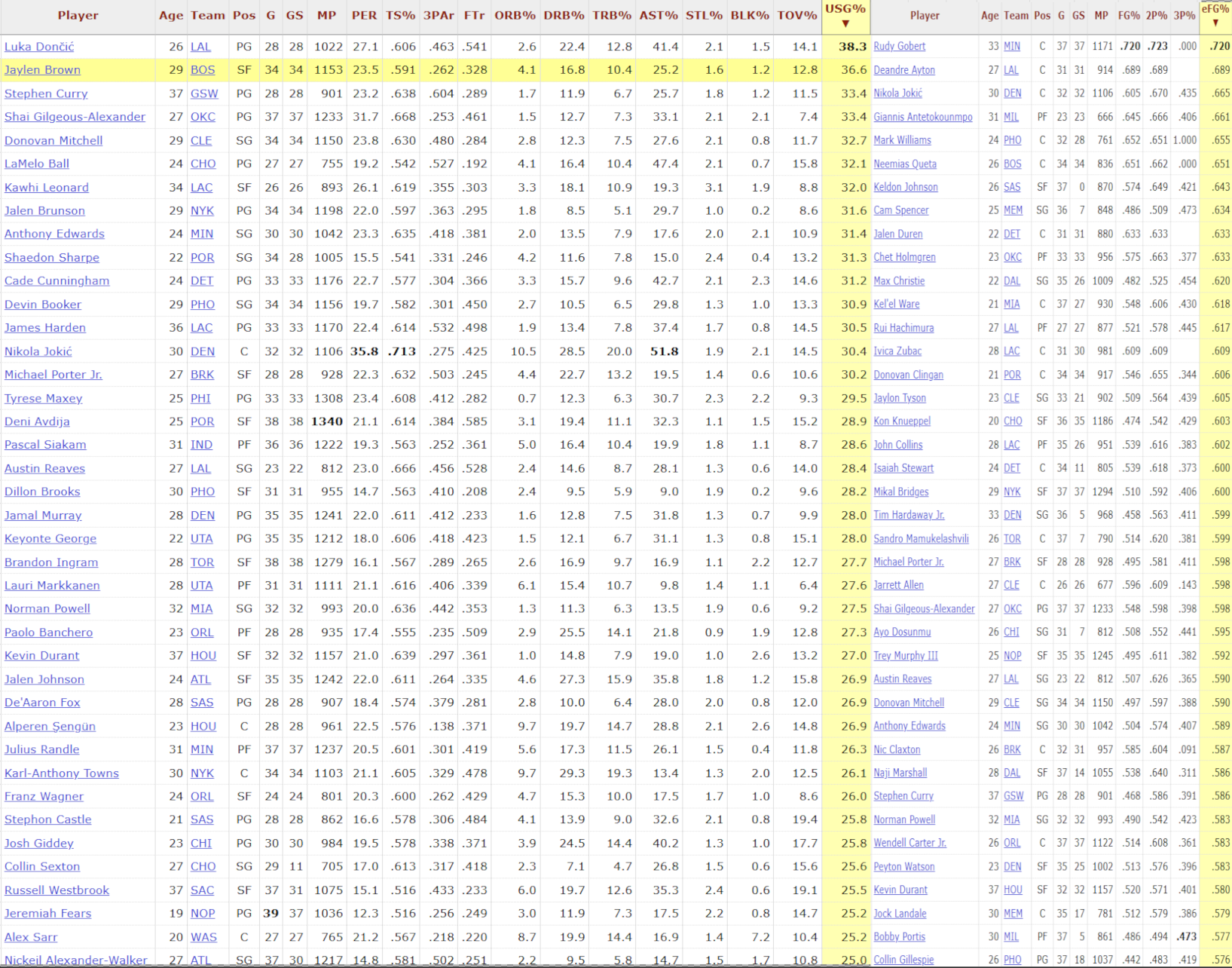Open the IND team link for Pascal Siakam
Viewport: 1232px width, 968px height.
tap(201, 445)
